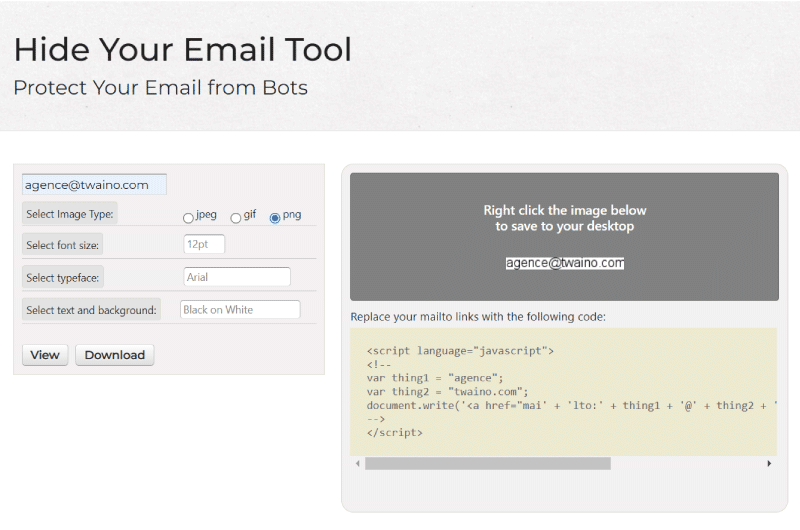Click the code scrollbar left arrow
This screenshot has height=530, width=800.
pyautogui.click(x=358, y=464)
